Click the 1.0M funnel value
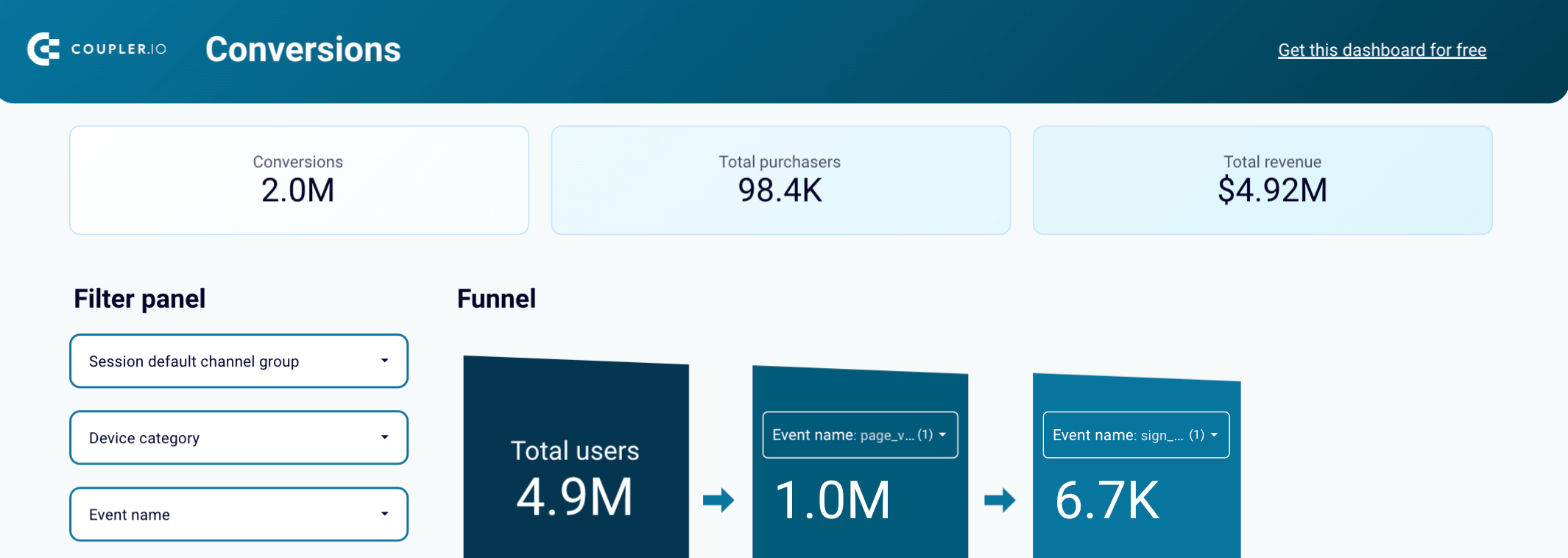The image size is (1568, 558). (x=833, y=501)
